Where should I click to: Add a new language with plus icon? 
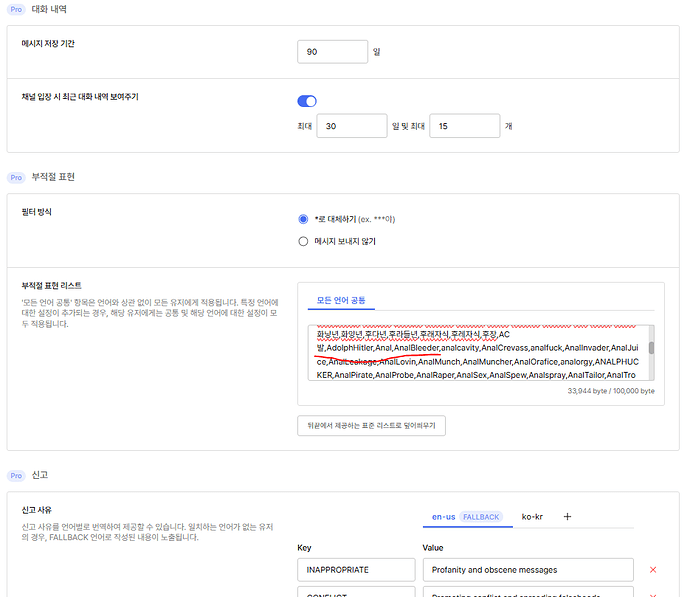pyautogui.click(x=567, y=517)
